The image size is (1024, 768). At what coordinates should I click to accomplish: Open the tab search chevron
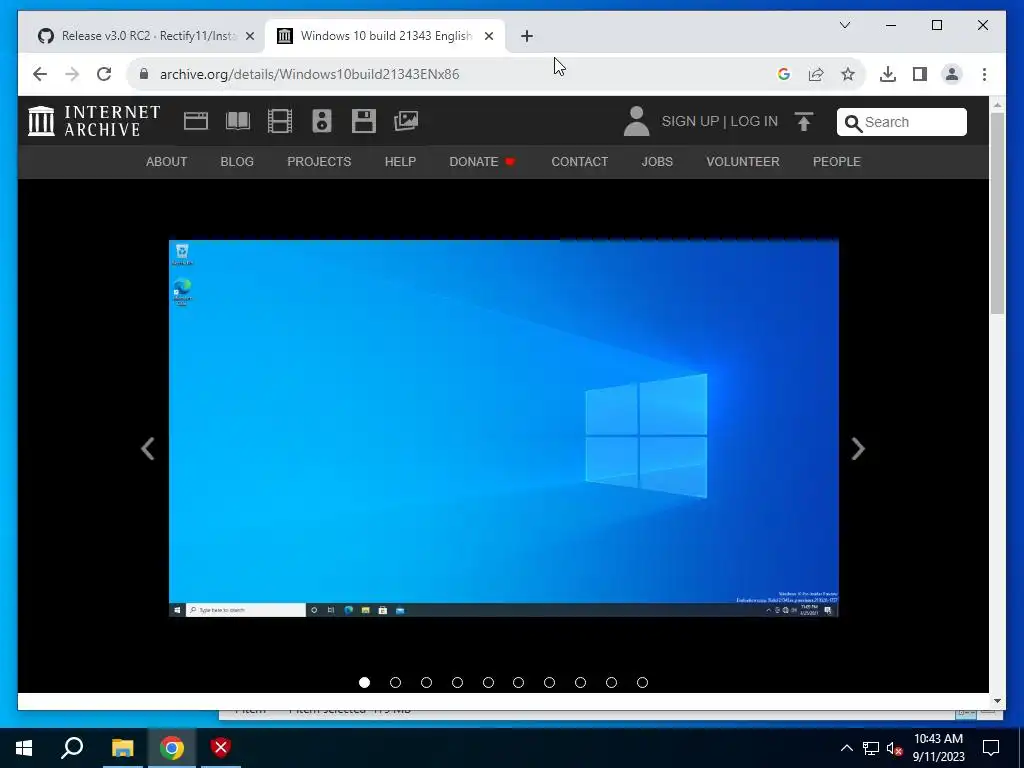[844, 25]
